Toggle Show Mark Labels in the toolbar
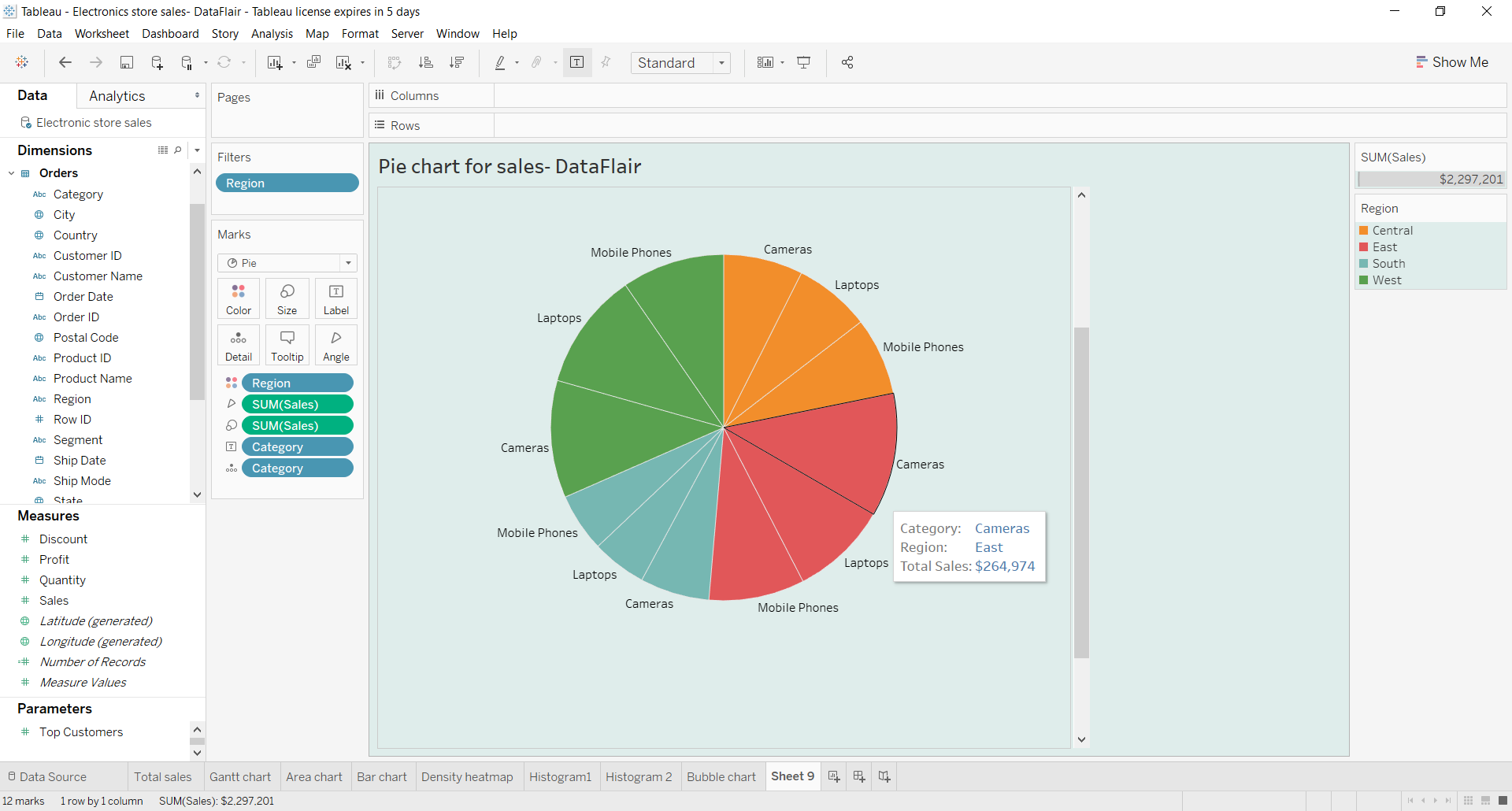This screenshot has height=811, width=1512. (x=577, y=62)
